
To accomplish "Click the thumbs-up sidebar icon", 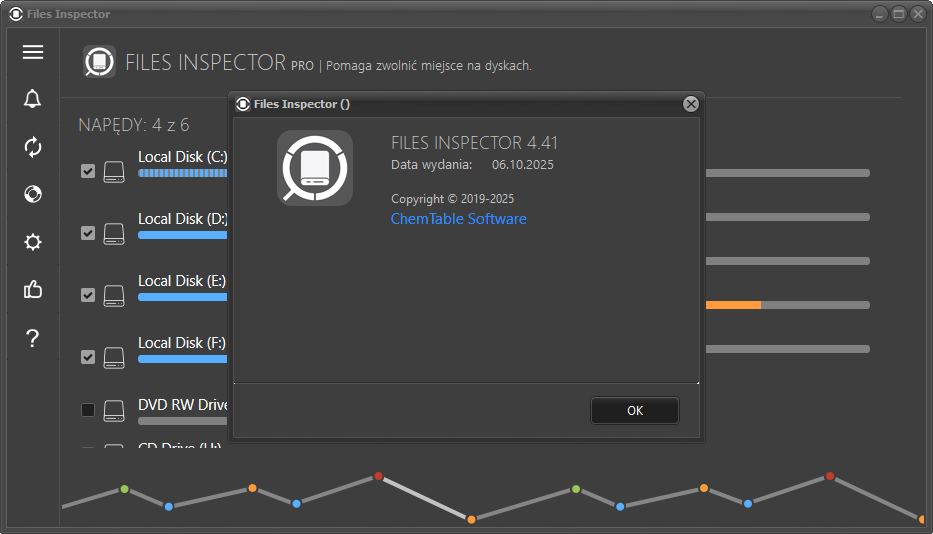I will [x=33, y=289].
